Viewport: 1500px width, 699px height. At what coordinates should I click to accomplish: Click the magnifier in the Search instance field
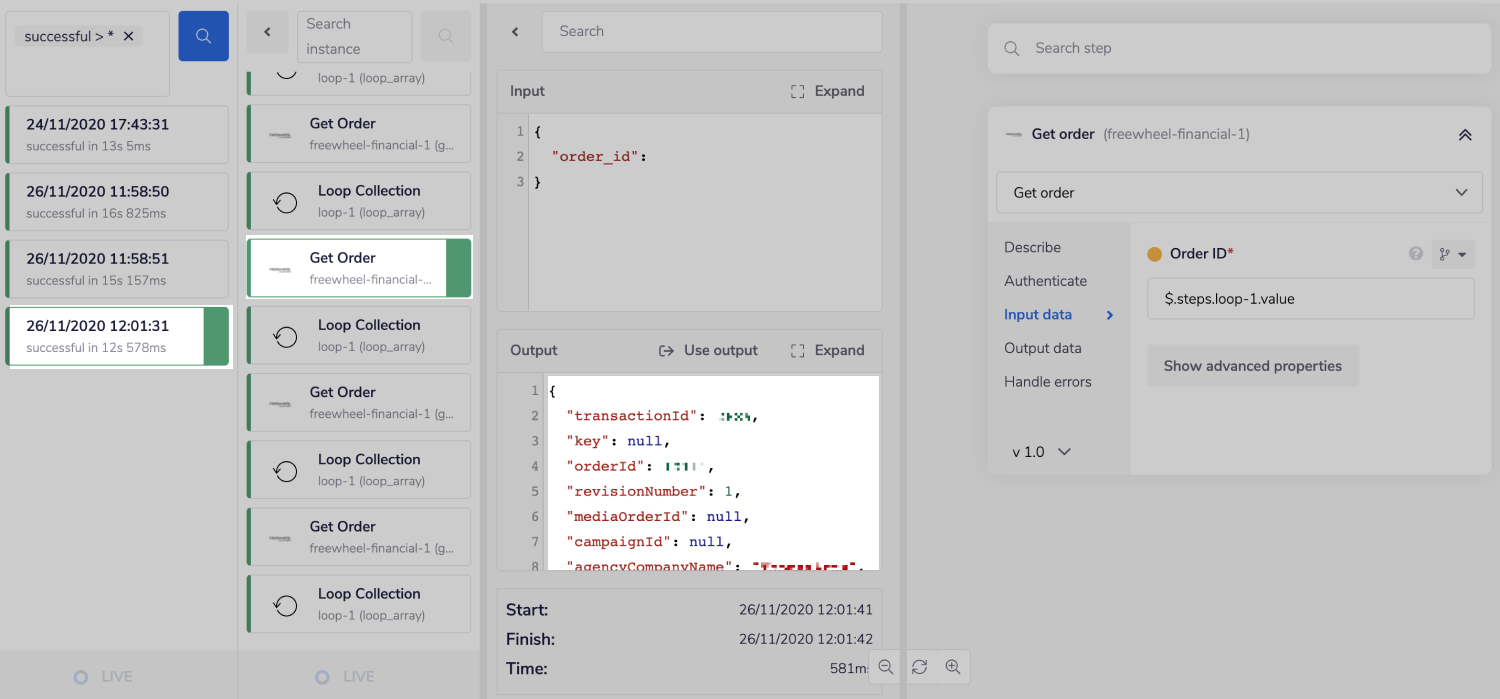coord(446,36)
